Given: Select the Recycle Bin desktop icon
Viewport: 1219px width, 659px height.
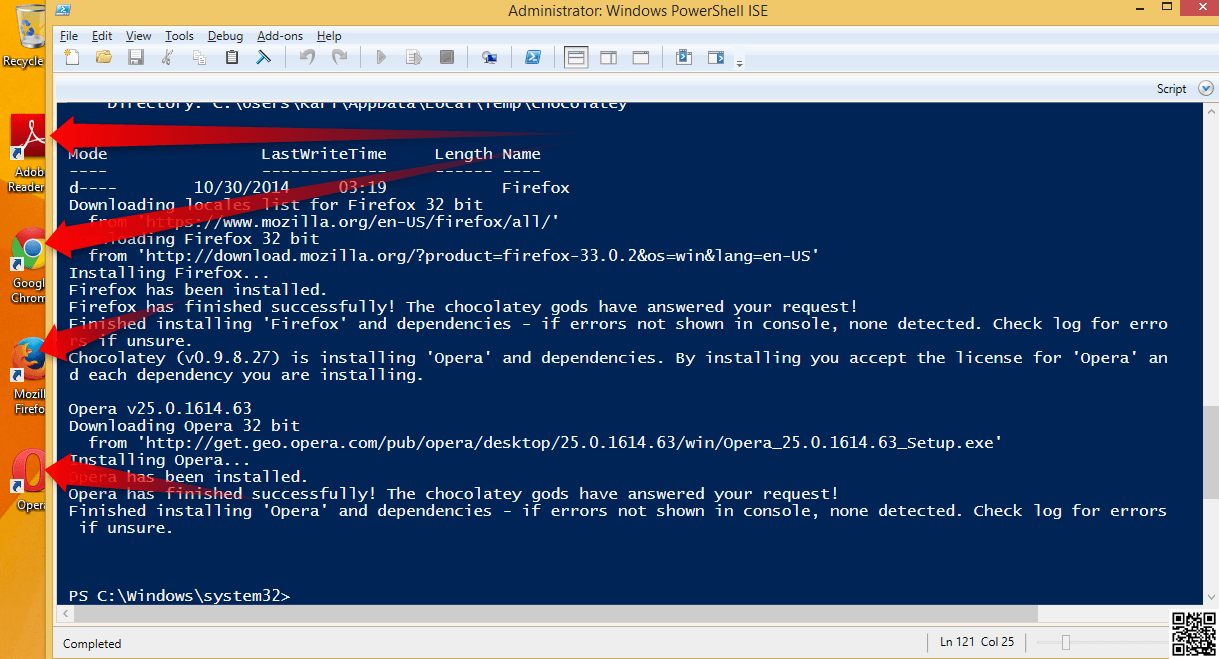Looking at the screenshot, I should pos(24,36).
